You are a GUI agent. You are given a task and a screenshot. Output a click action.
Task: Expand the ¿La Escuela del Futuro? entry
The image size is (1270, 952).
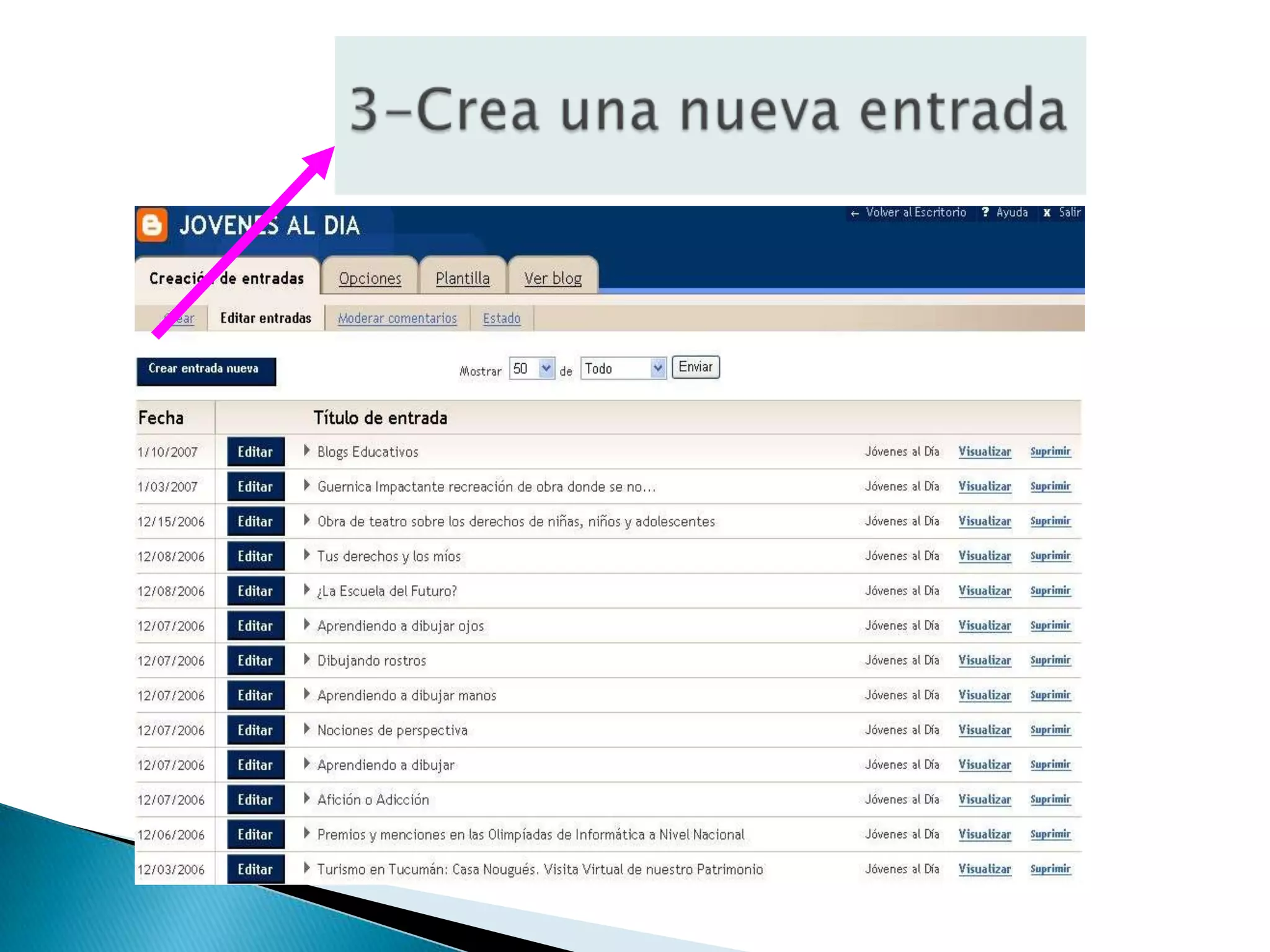point(306,589)
